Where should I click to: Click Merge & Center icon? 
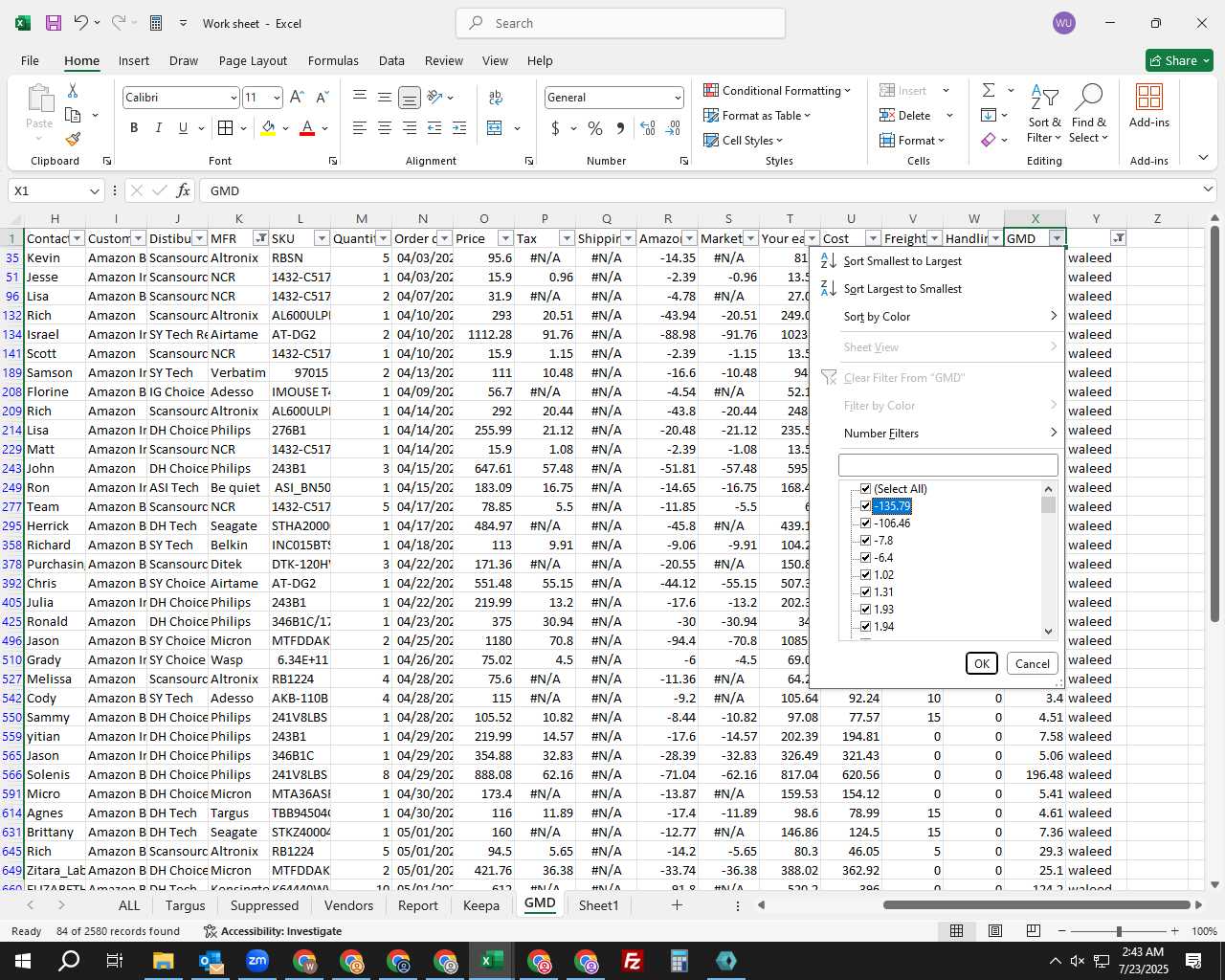point(495,127)
